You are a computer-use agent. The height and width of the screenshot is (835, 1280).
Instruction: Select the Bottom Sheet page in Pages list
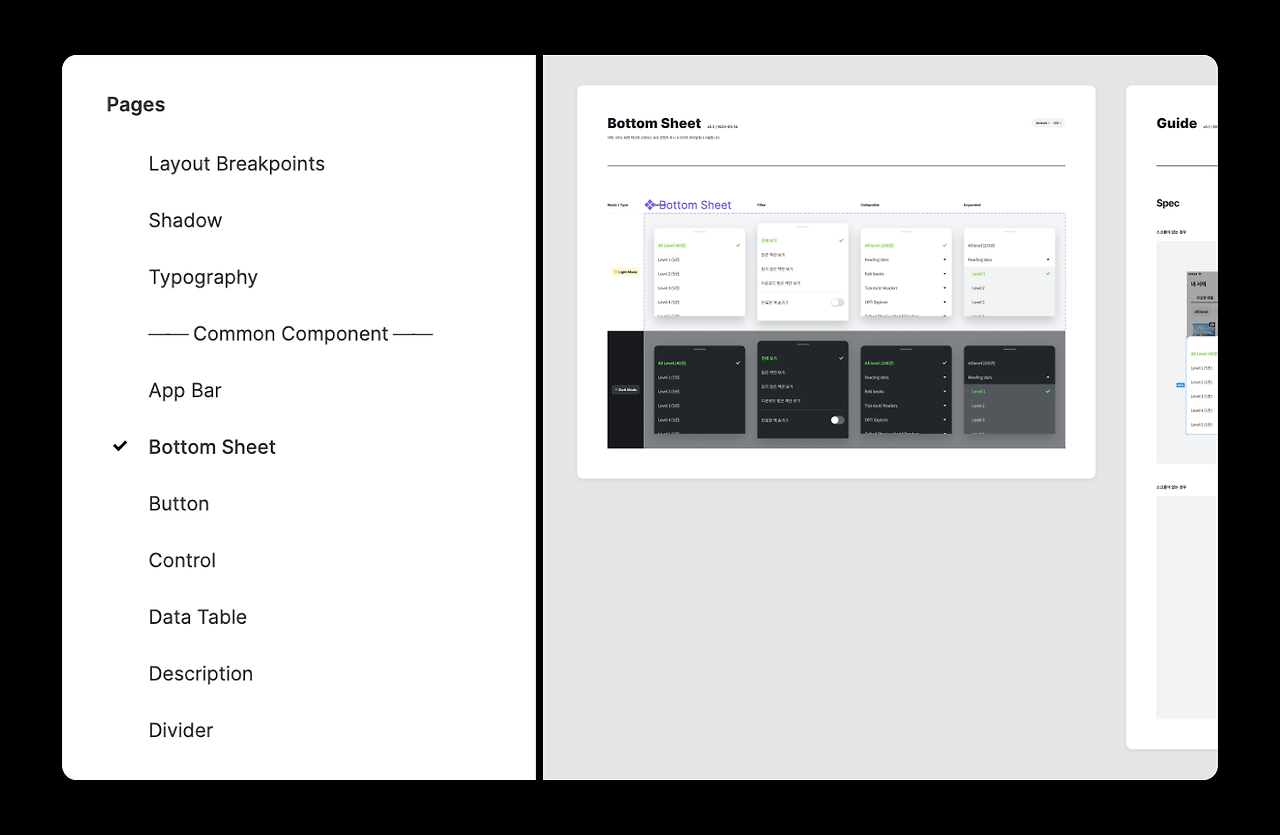(212, 447)
